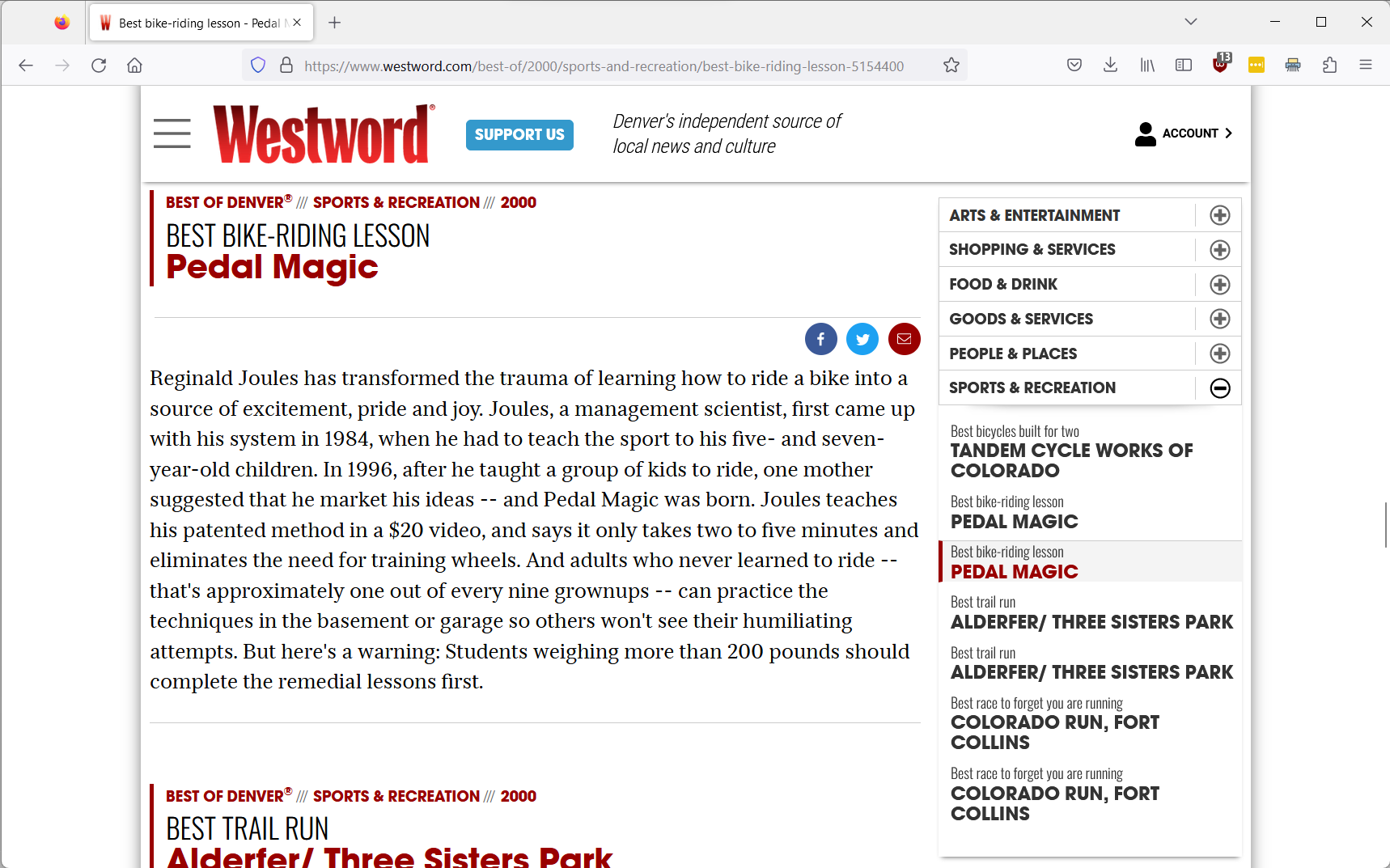Open the browser home page
This screenshot has width=1390, height=868.
coord(135,66)
